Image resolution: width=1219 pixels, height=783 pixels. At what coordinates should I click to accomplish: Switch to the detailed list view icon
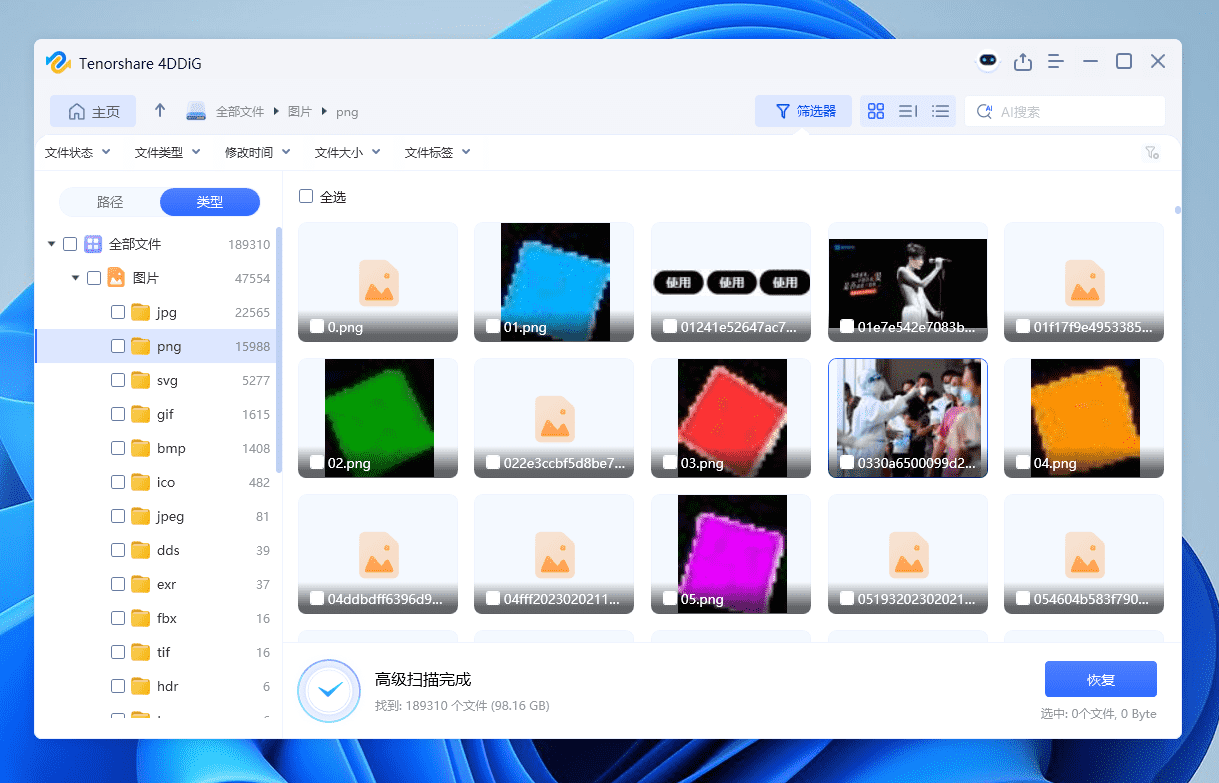click(940, 111)
